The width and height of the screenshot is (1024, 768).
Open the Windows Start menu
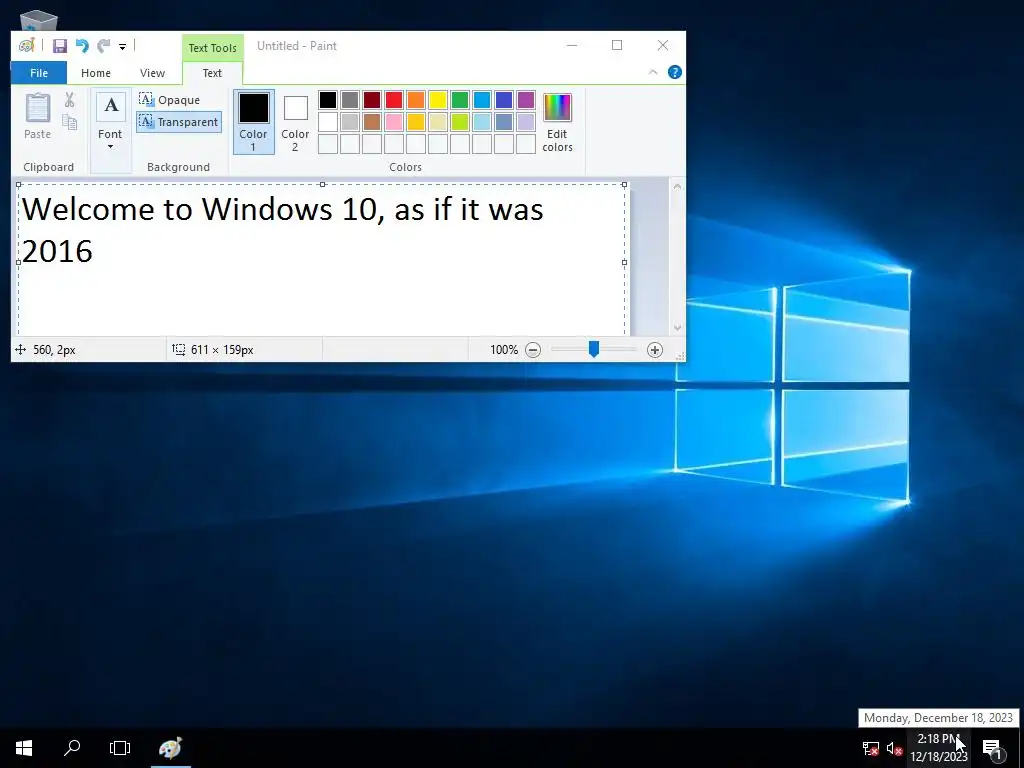point(24,748)
